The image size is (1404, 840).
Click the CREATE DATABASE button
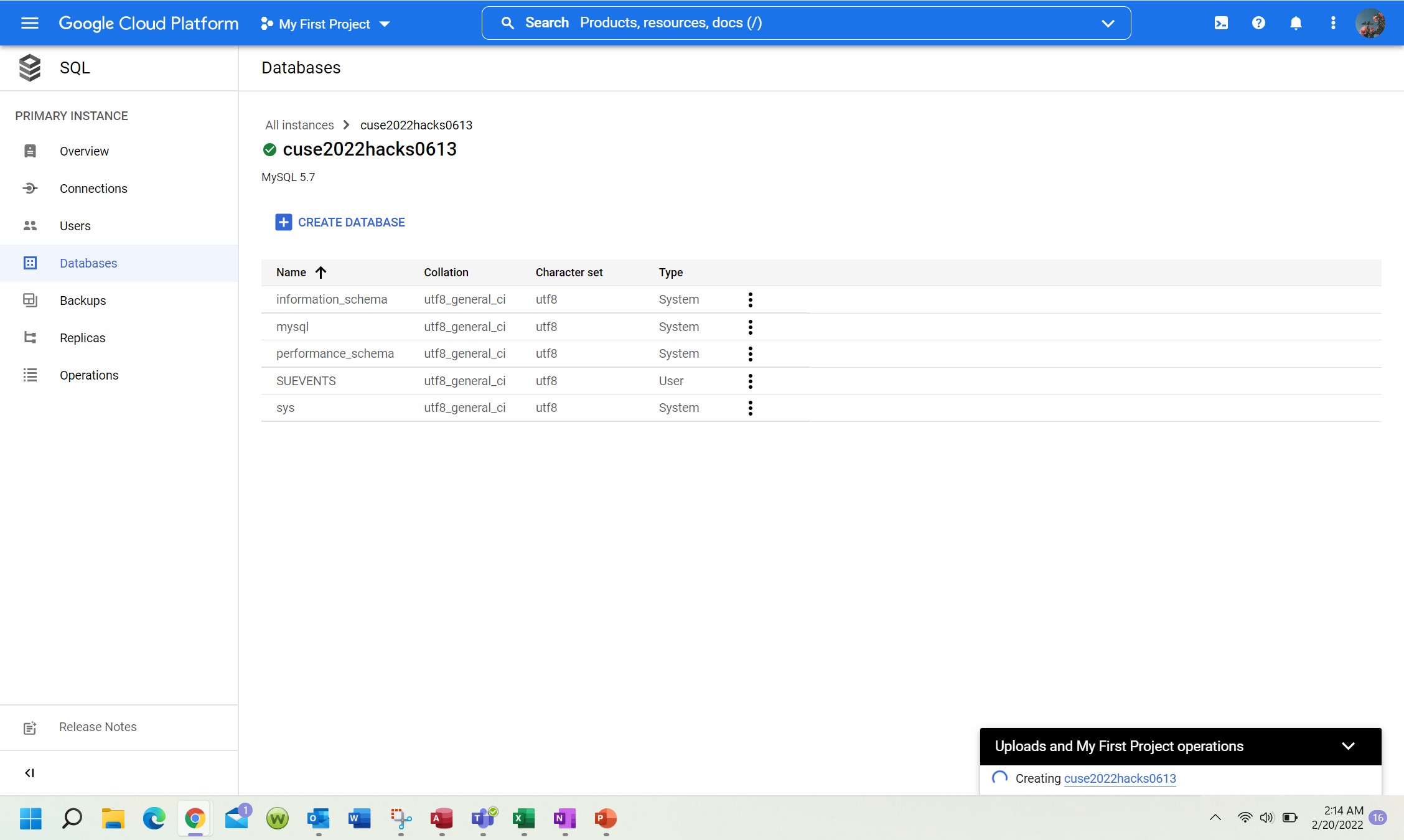[340, 222]
